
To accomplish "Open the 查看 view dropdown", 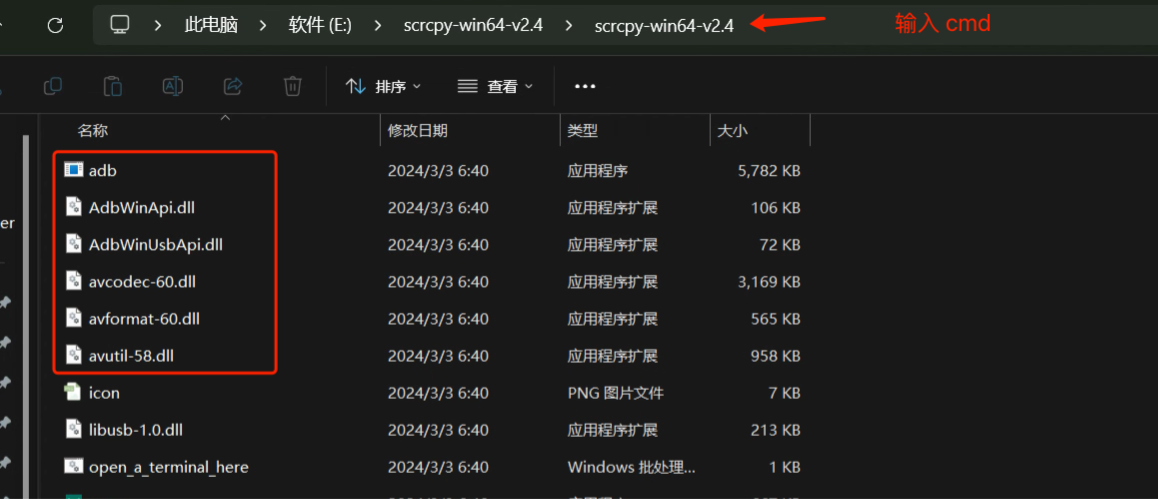I will tap(495, 86).
